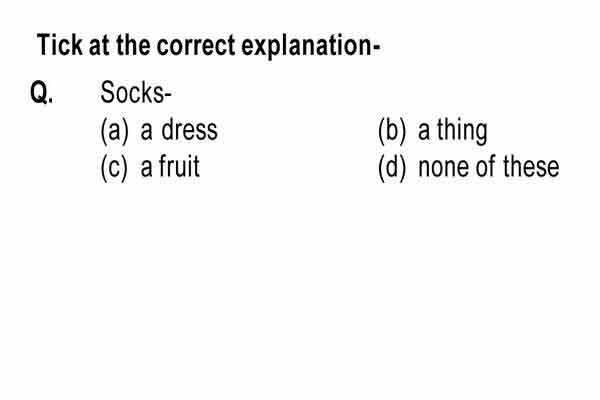Click the word 'dress' in option a
600x400 pixels.
click(x=189, y=130)
